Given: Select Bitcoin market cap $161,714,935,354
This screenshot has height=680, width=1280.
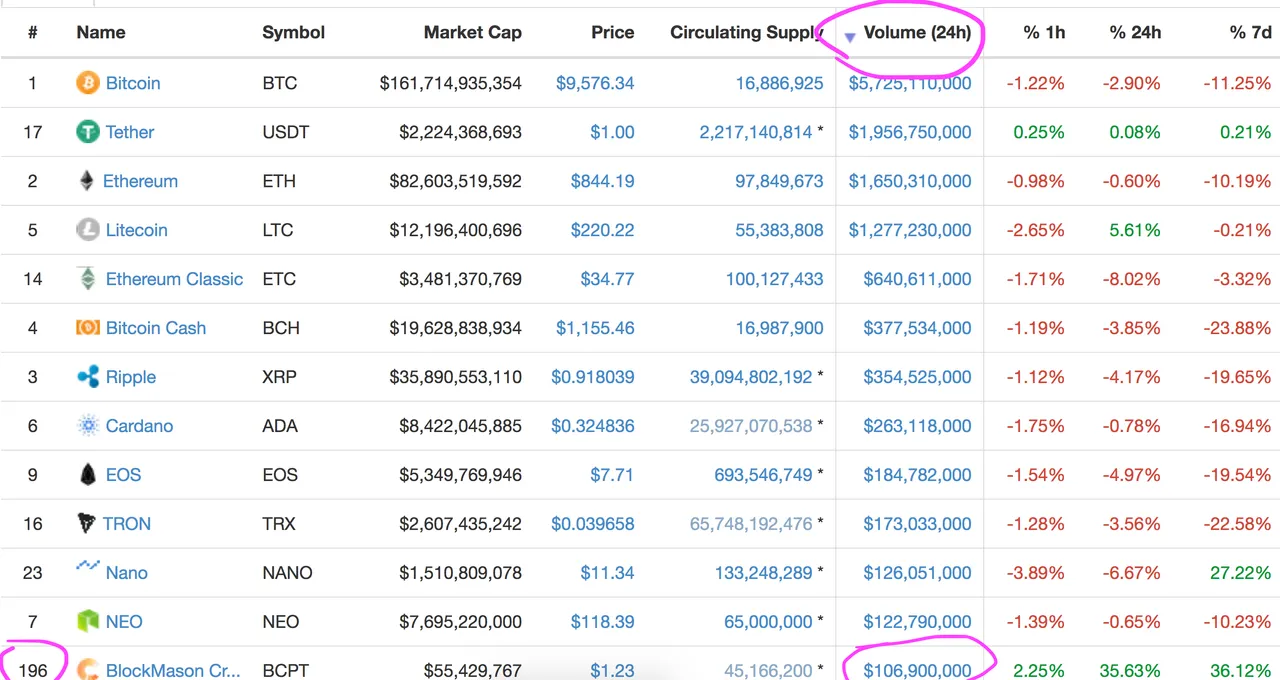Looking at the screenshot, I should tap(451, 83).
